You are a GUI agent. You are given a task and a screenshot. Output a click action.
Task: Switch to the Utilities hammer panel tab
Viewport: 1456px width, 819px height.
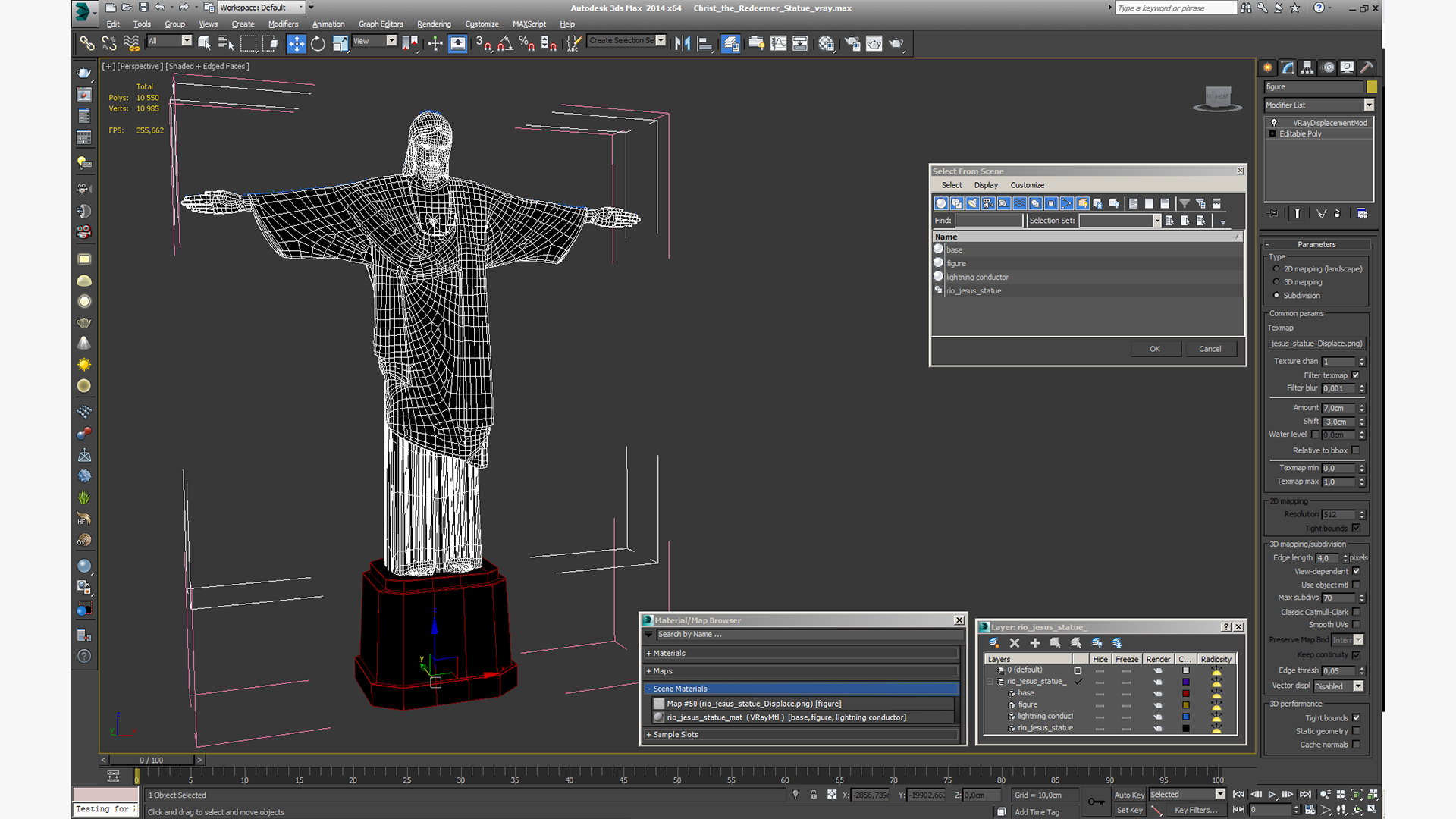pyautogui.click(x=1367, y=67)
